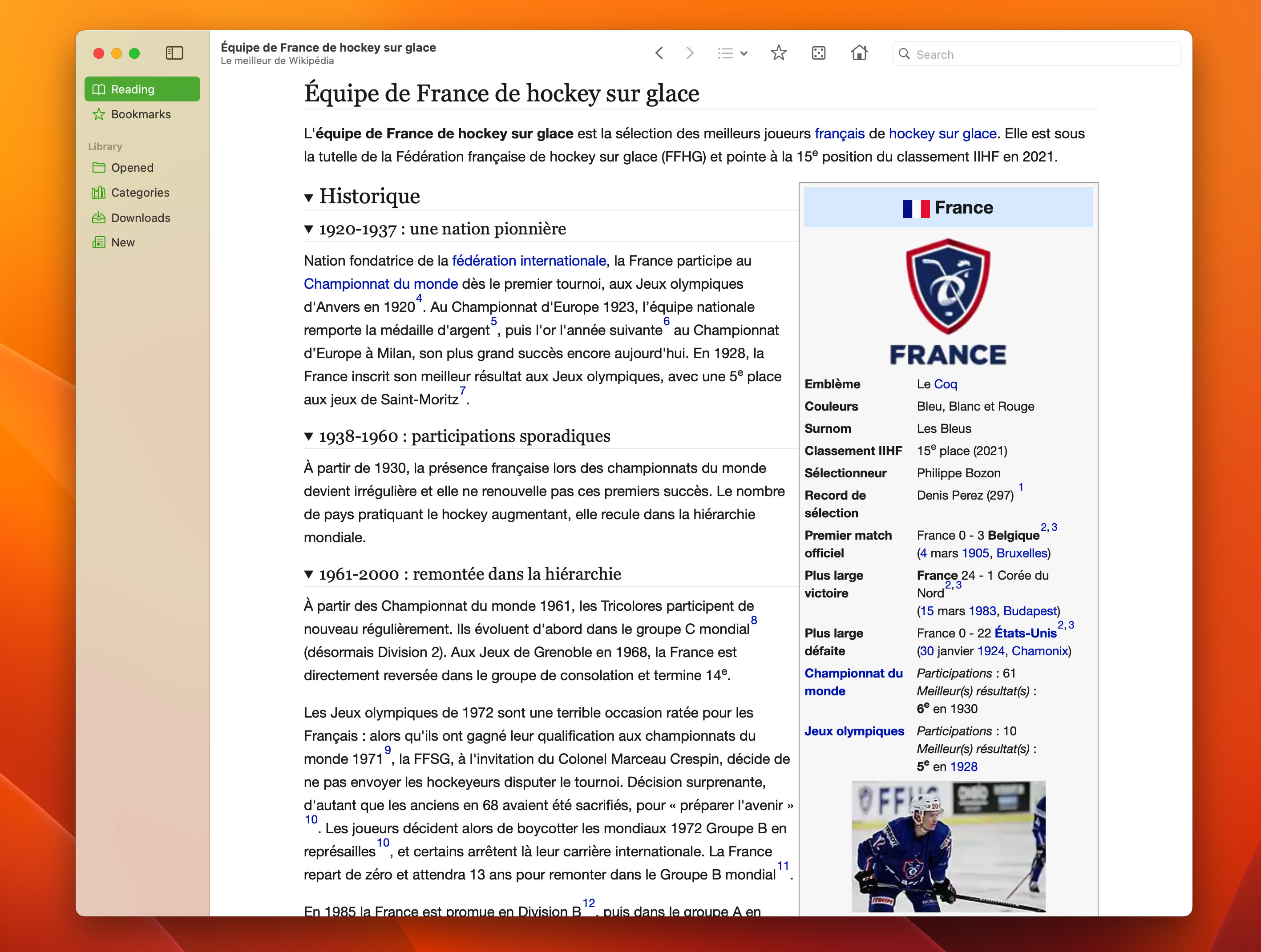Go to the home page icon
This screenshot has height=952, width=1261.
860,53
